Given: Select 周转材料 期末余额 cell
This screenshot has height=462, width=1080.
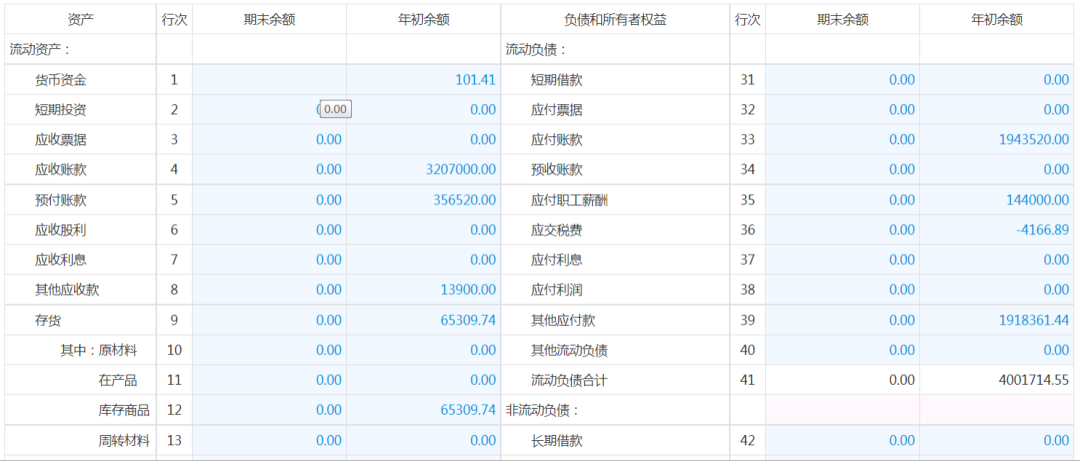Looking at the screenshot, I should (x=269, y=440).
